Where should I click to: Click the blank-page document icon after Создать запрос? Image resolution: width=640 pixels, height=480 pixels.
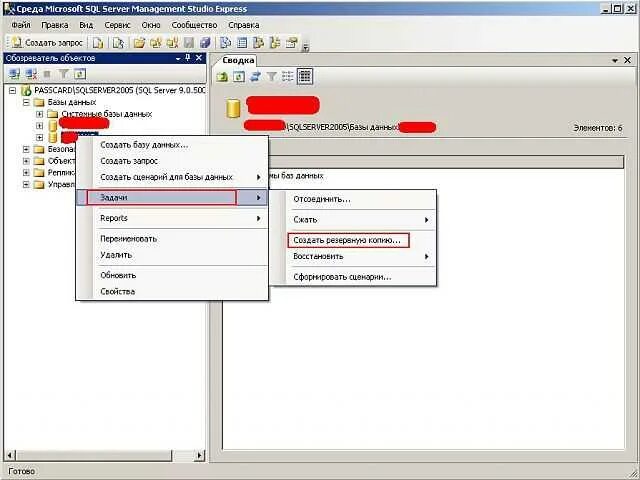click(x=98, y=42)
